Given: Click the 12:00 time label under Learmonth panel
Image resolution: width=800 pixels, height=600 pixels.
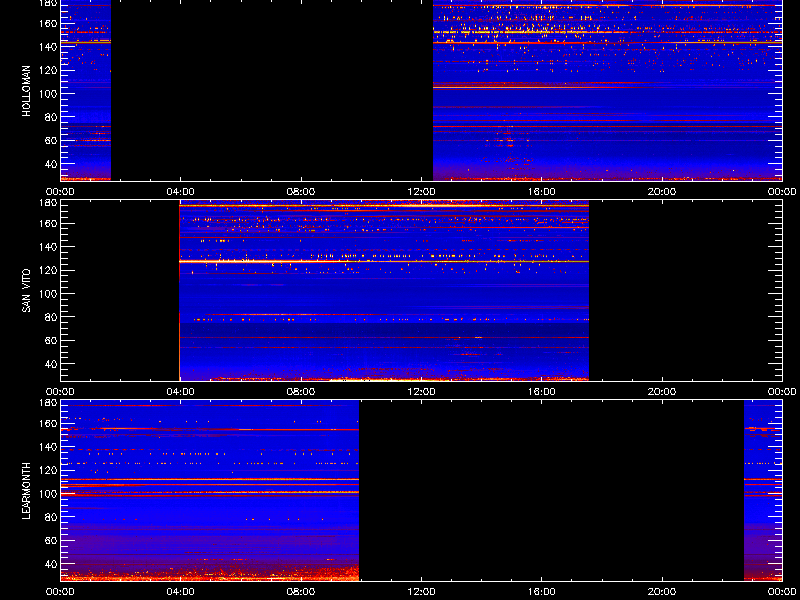Looking at the screenshot, I should click(421, 592).
